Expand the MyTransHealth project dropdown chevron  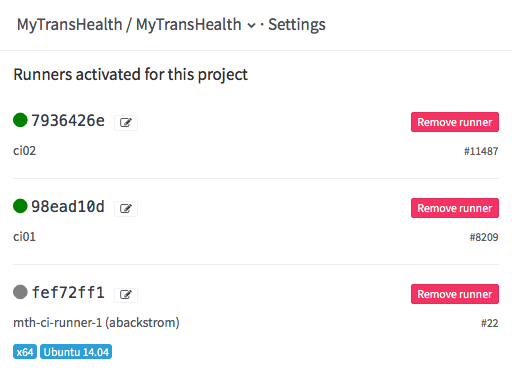click(251, 26)
